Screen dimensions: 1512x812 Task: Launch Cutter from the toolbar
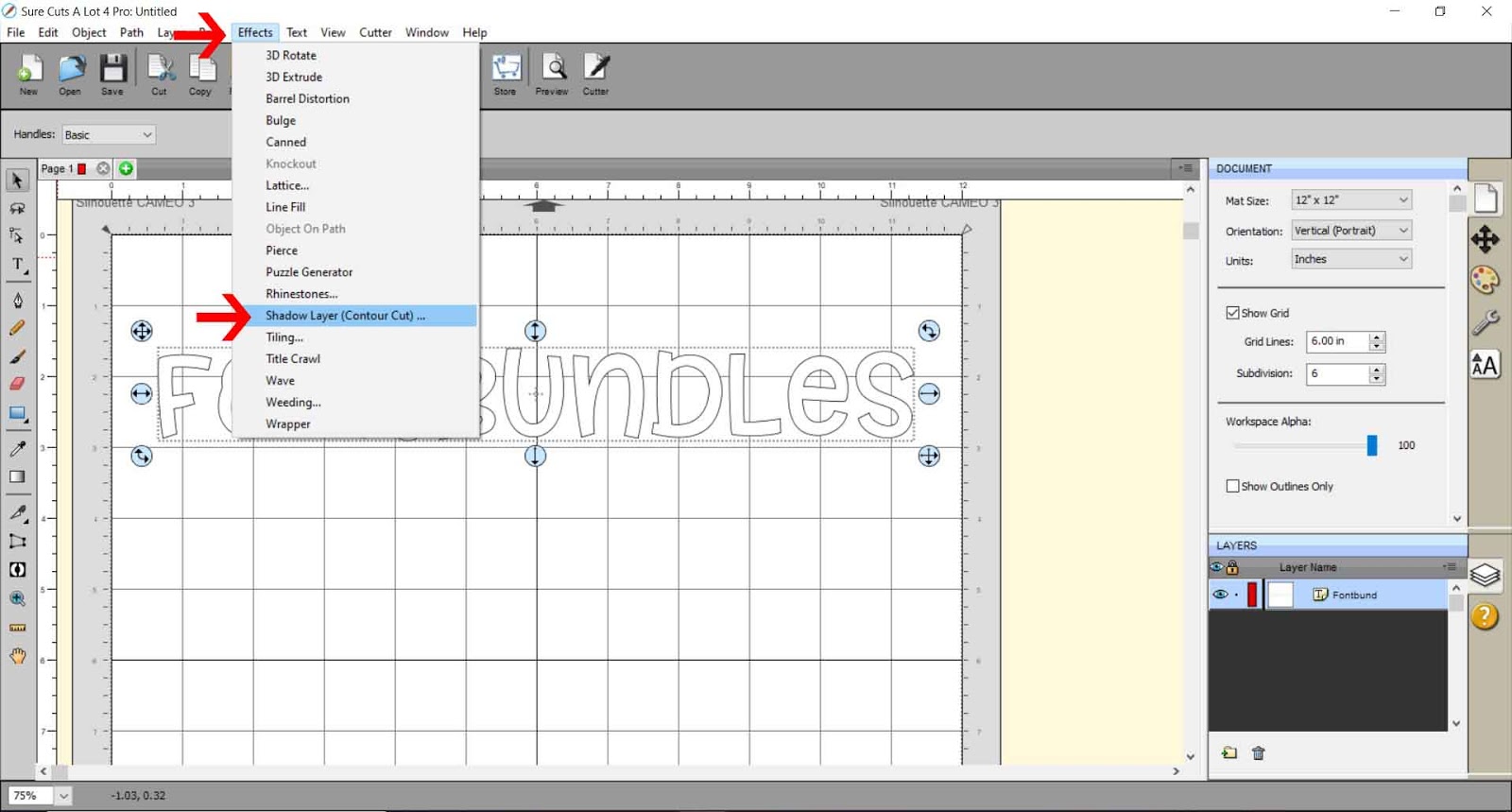pos(596,75)
